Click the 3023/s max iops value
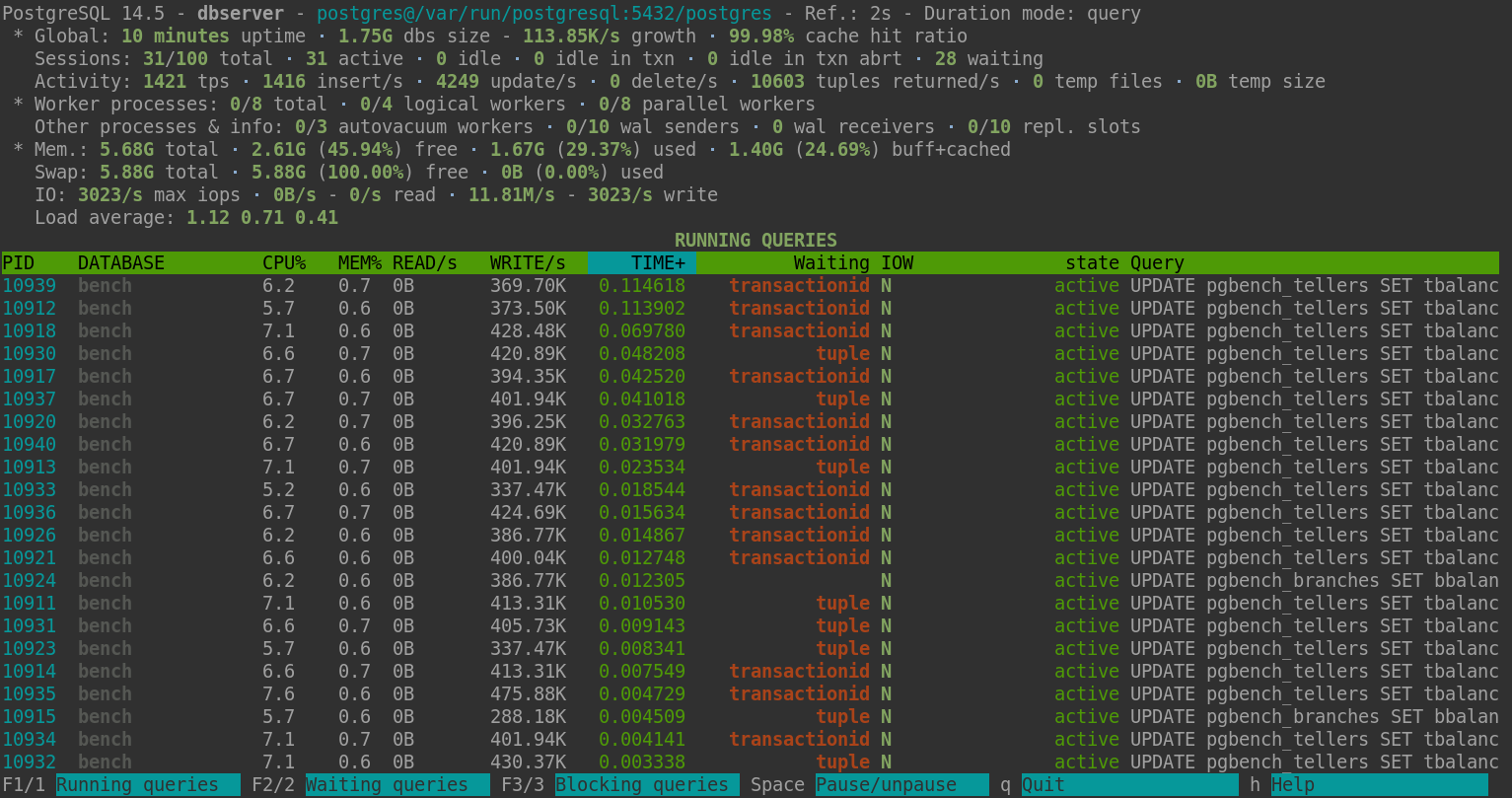 pos(110,195)
